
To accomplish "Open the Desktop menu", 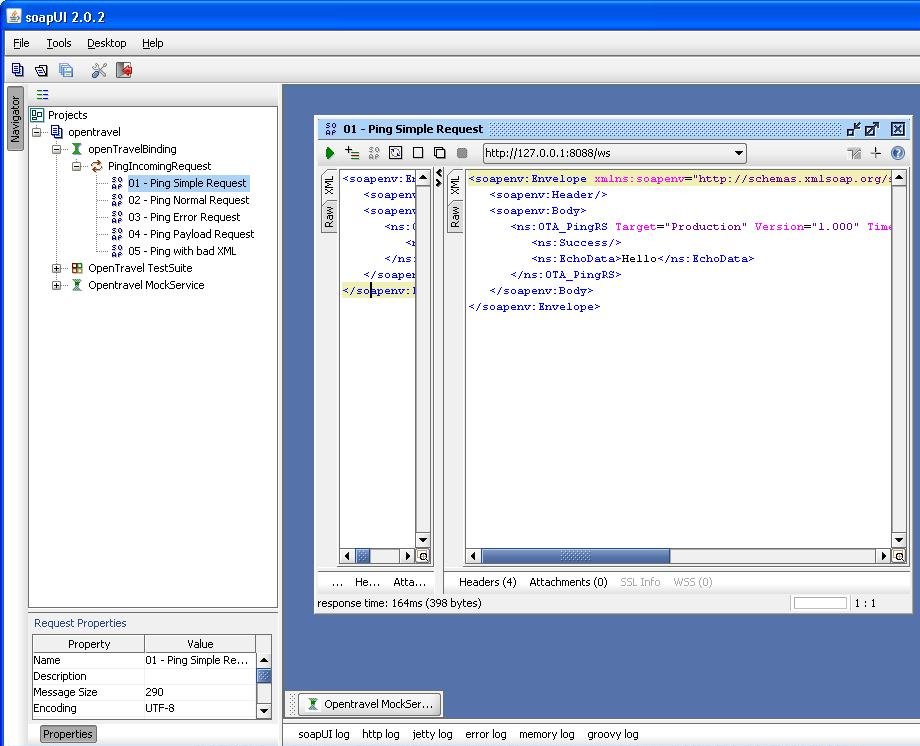I will pyautogui.click(x=107, y=43).
